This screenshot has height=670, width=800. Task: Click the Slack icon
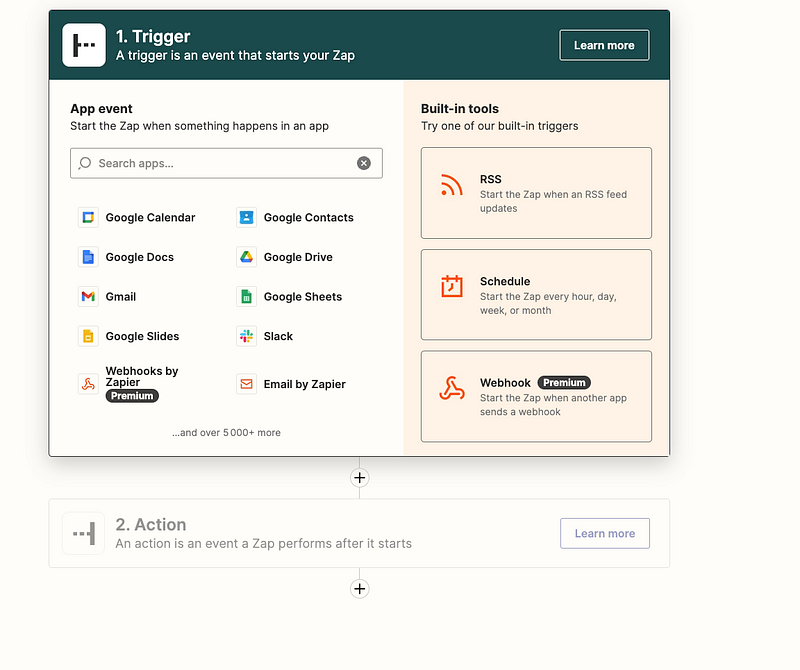(x=246, y=336)
